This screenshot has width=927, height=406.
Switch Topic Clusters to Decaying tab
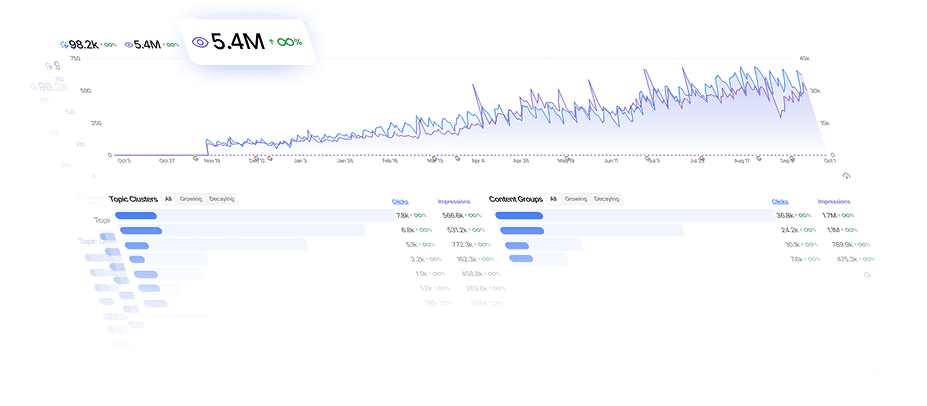[x=221, y=199]
